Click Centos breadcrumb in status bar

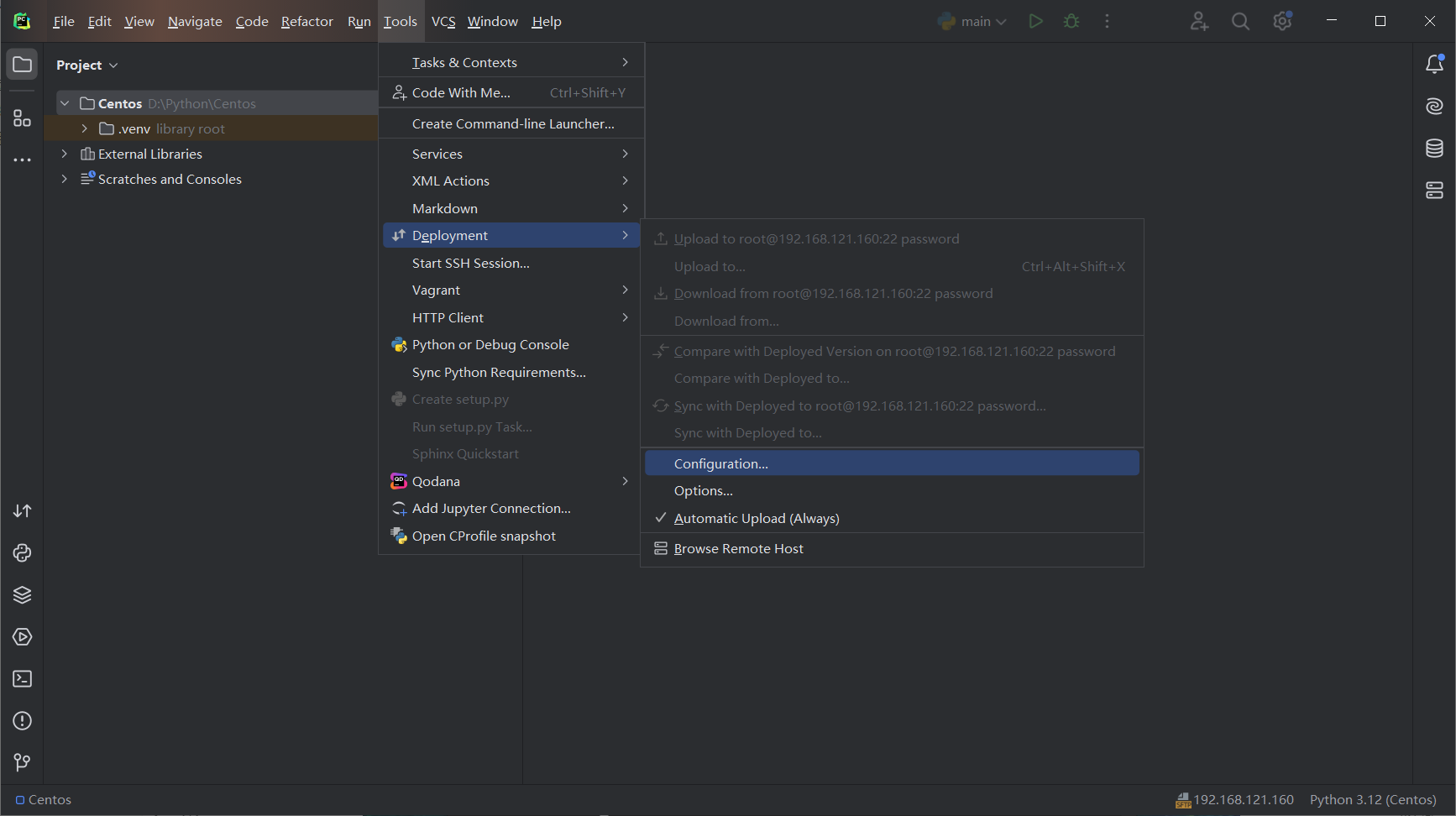(44, 800)
